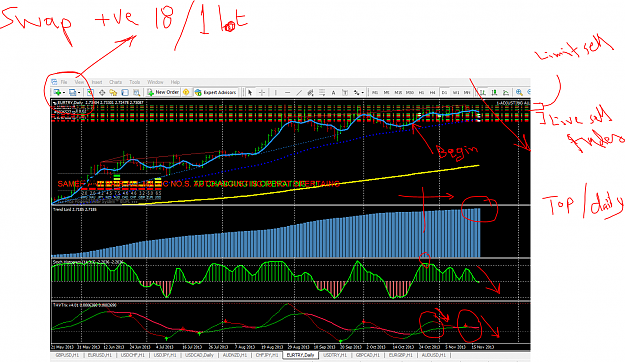Toggle the Expert Advisors button

pyautogui.click(x=216, y=92)
